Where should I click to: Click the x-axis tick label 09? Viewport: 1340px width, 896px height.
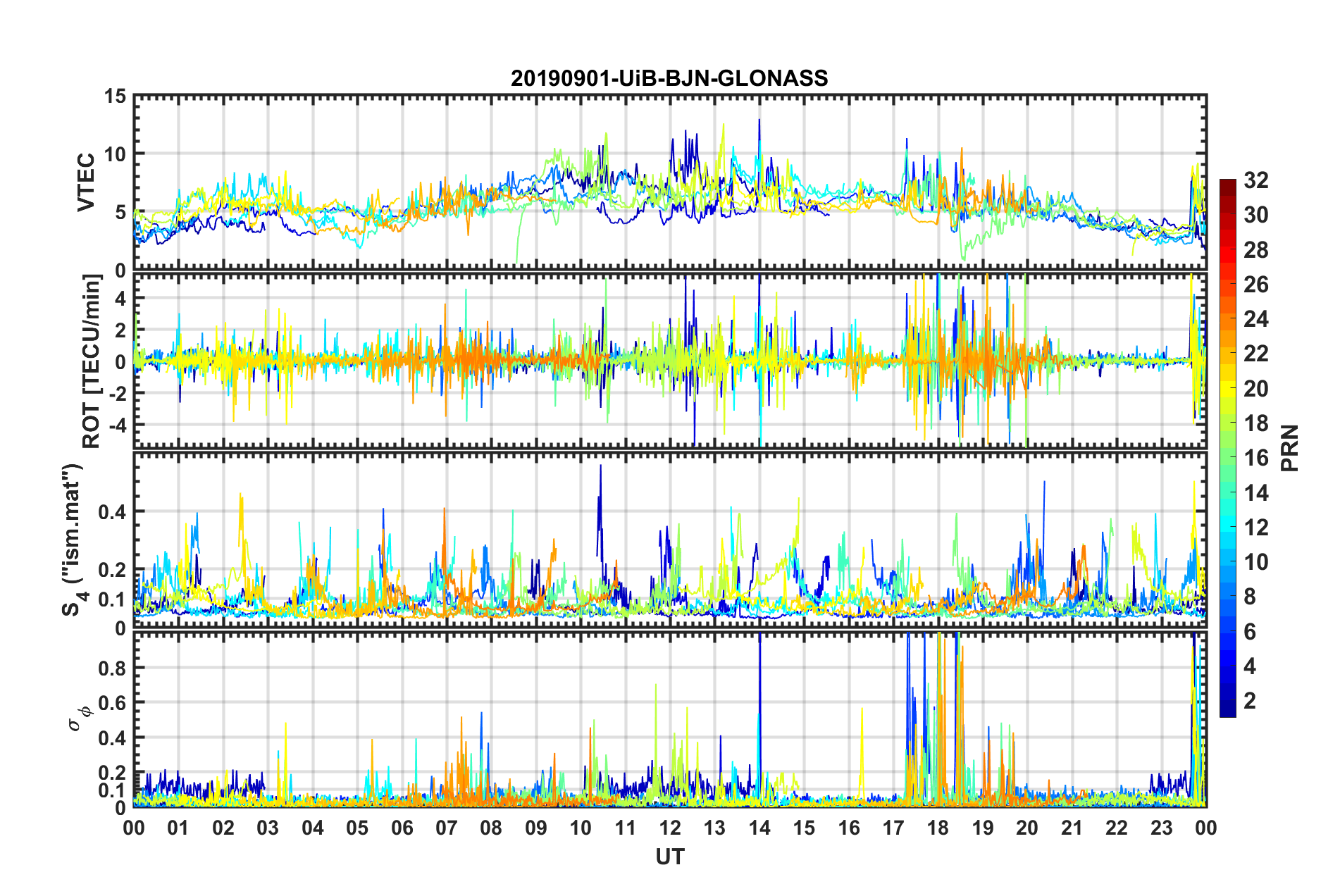pyautogui.click(x=536, y=828)
